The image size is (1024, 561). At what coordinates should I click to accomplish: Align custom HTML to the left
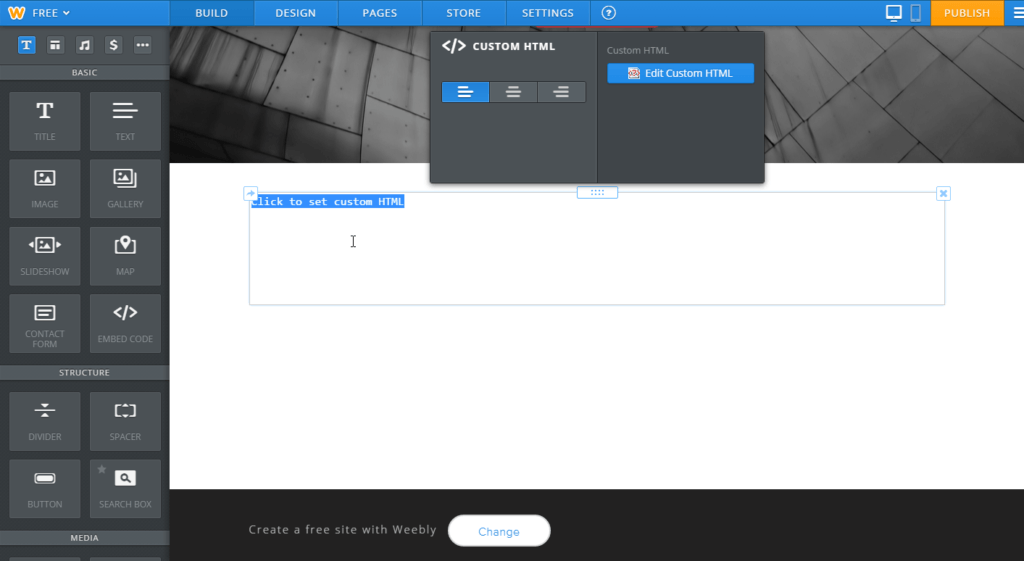click(465, 92)
